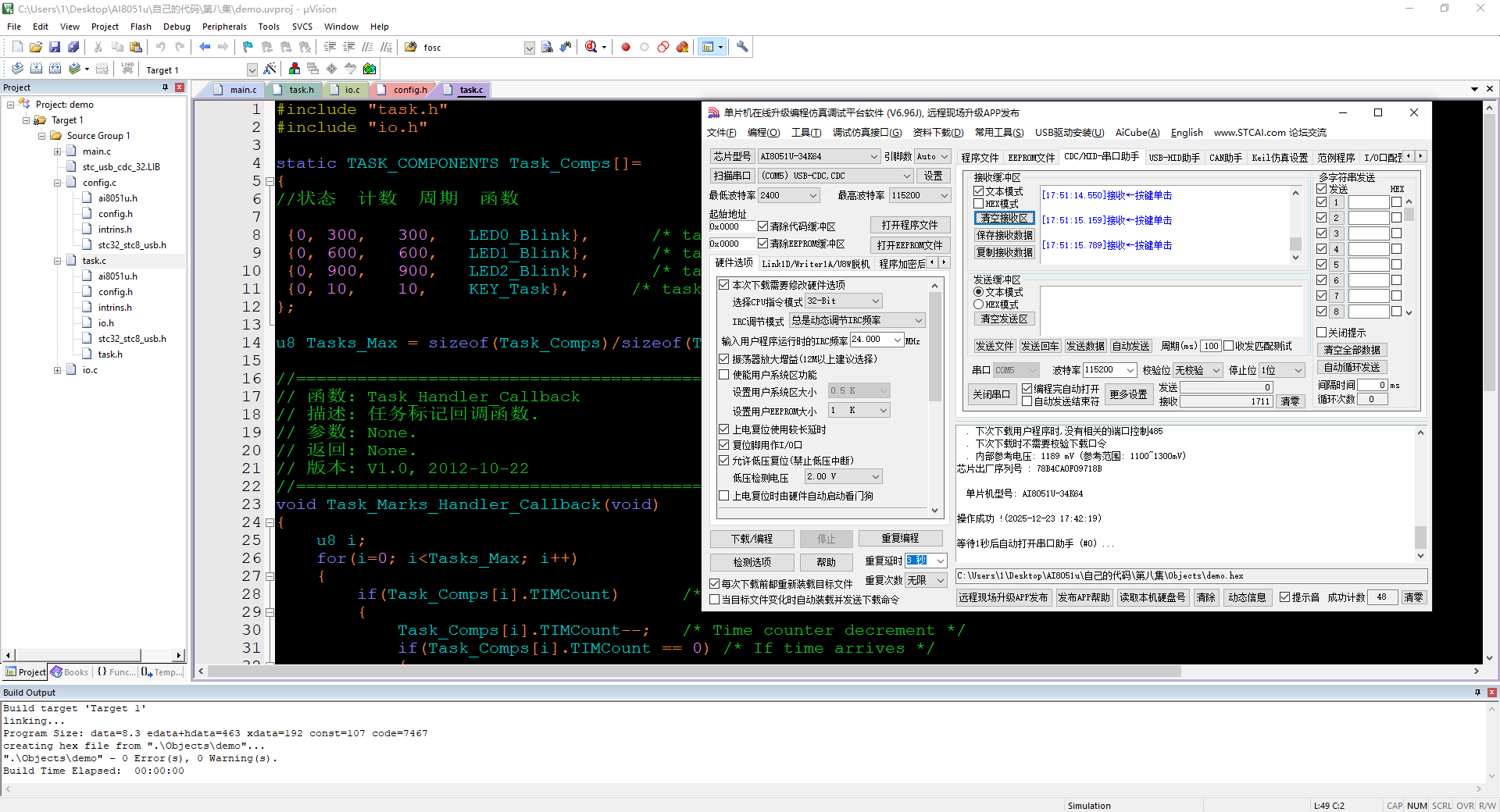
Task: Click the 关闭串口 button
Action: tap(991, 395)
